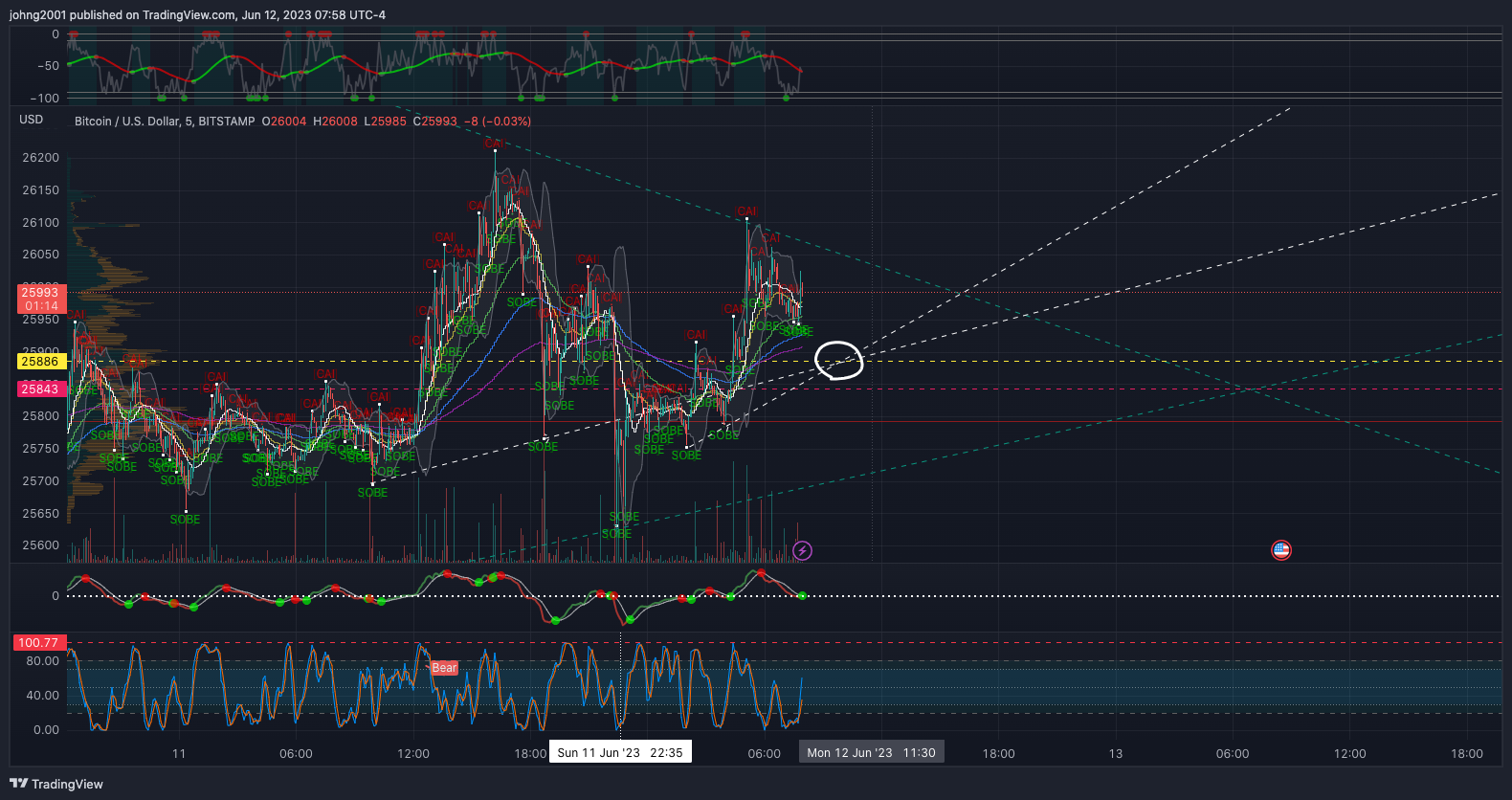
Task: Click the −50 level of the top indicator
Action: coord(48,65)
